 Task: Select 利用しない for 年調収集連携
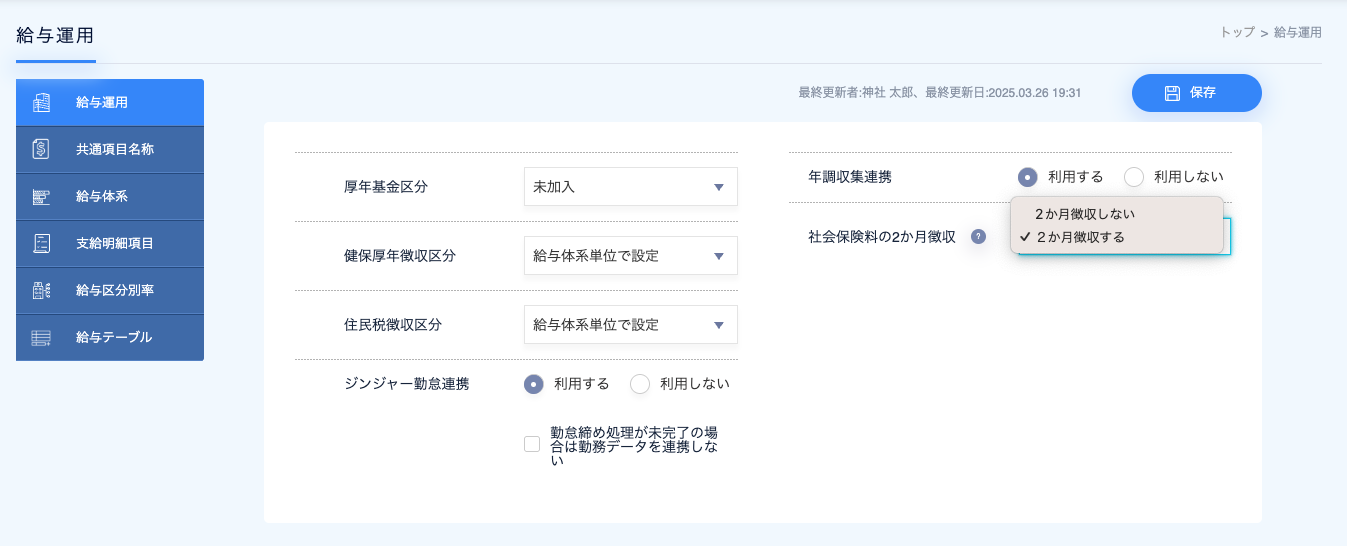point(1134,177)
